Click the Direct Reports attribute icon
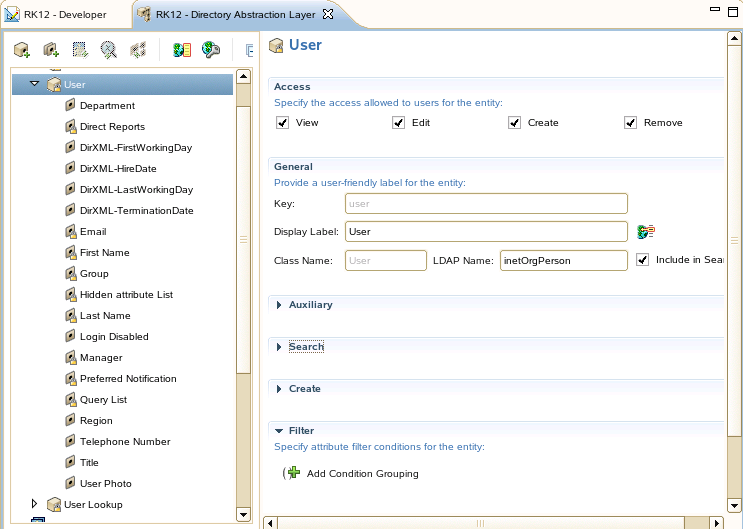The width and height of the screenshot is (743, 529). pos(71,127)
